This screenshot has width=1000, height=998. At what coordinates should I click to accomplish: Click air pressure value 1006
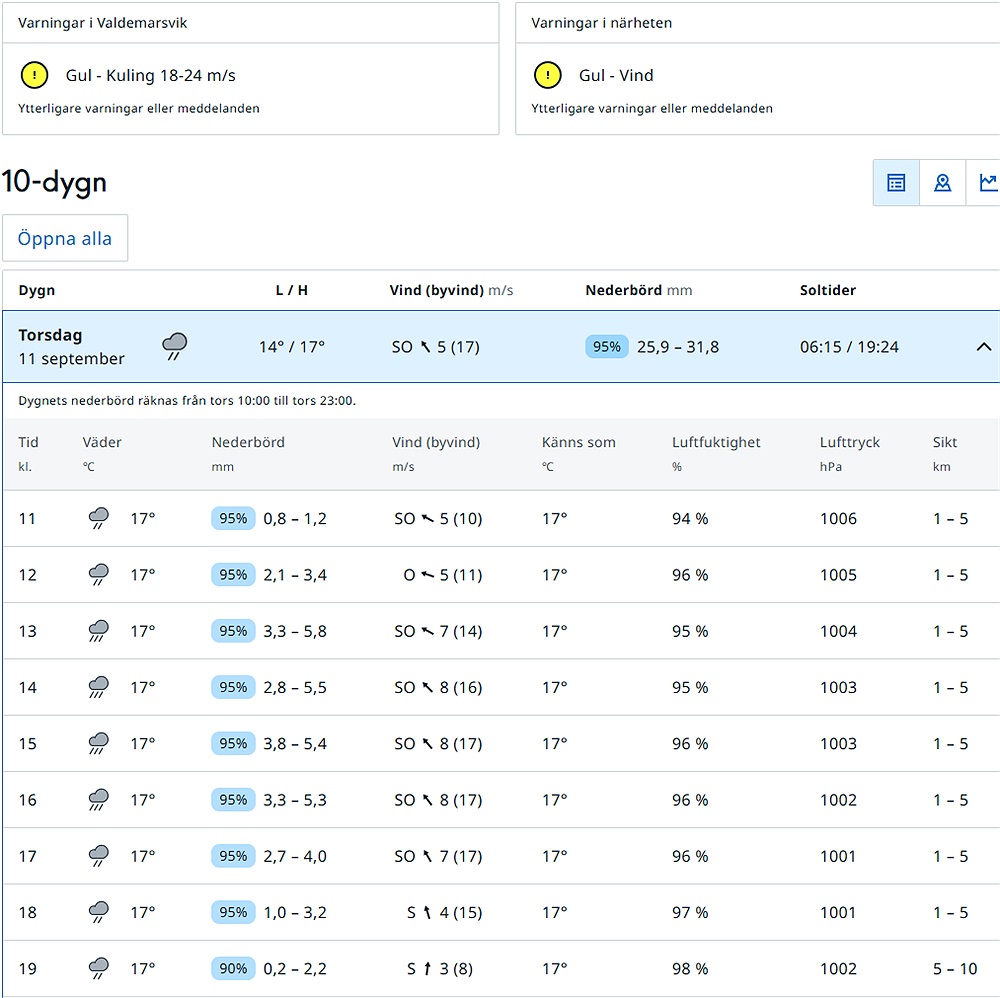coord(838,518)
